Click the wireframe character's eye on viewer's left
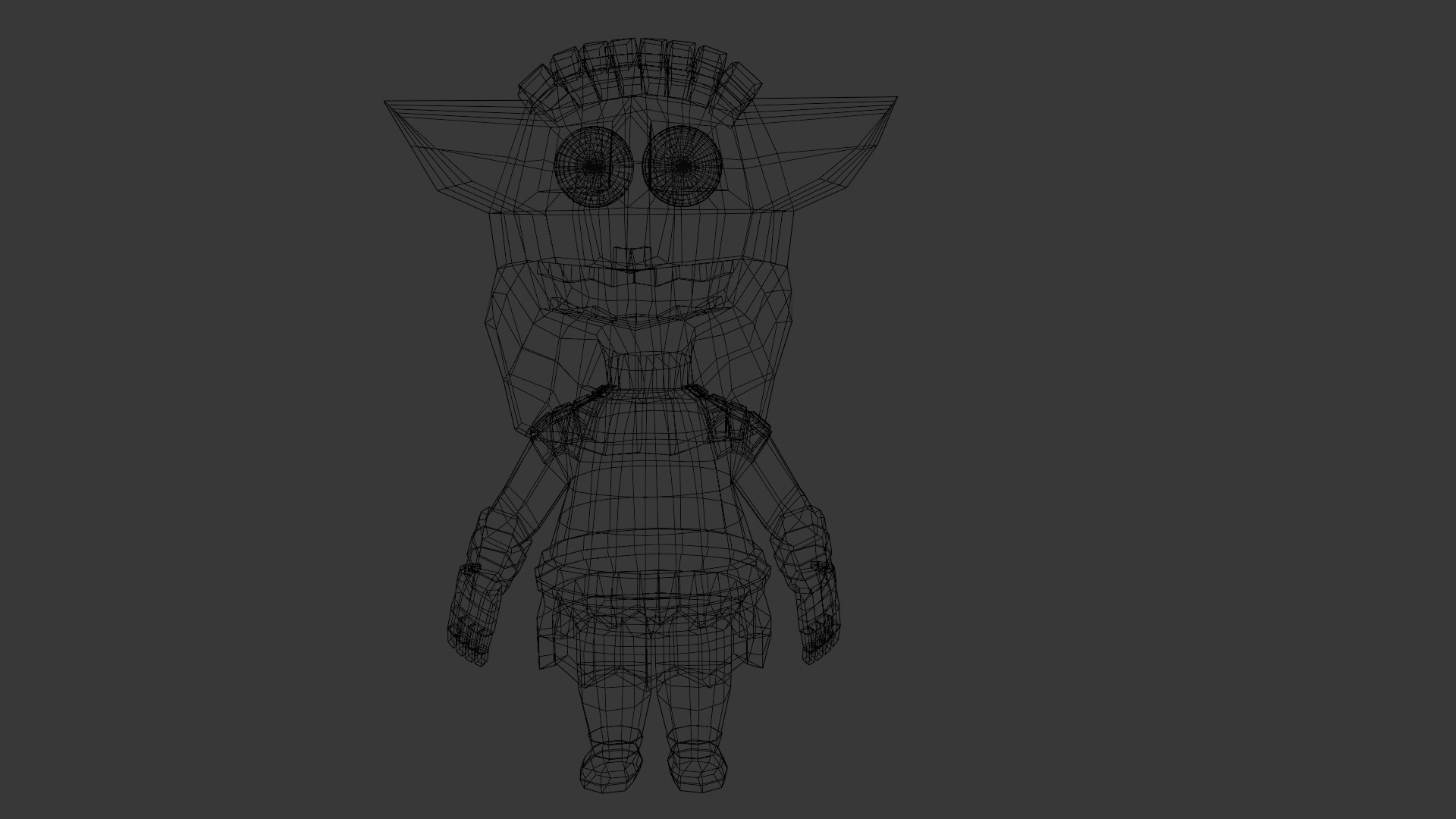Viewport: 1456px width, 819px height. point(593,166)
